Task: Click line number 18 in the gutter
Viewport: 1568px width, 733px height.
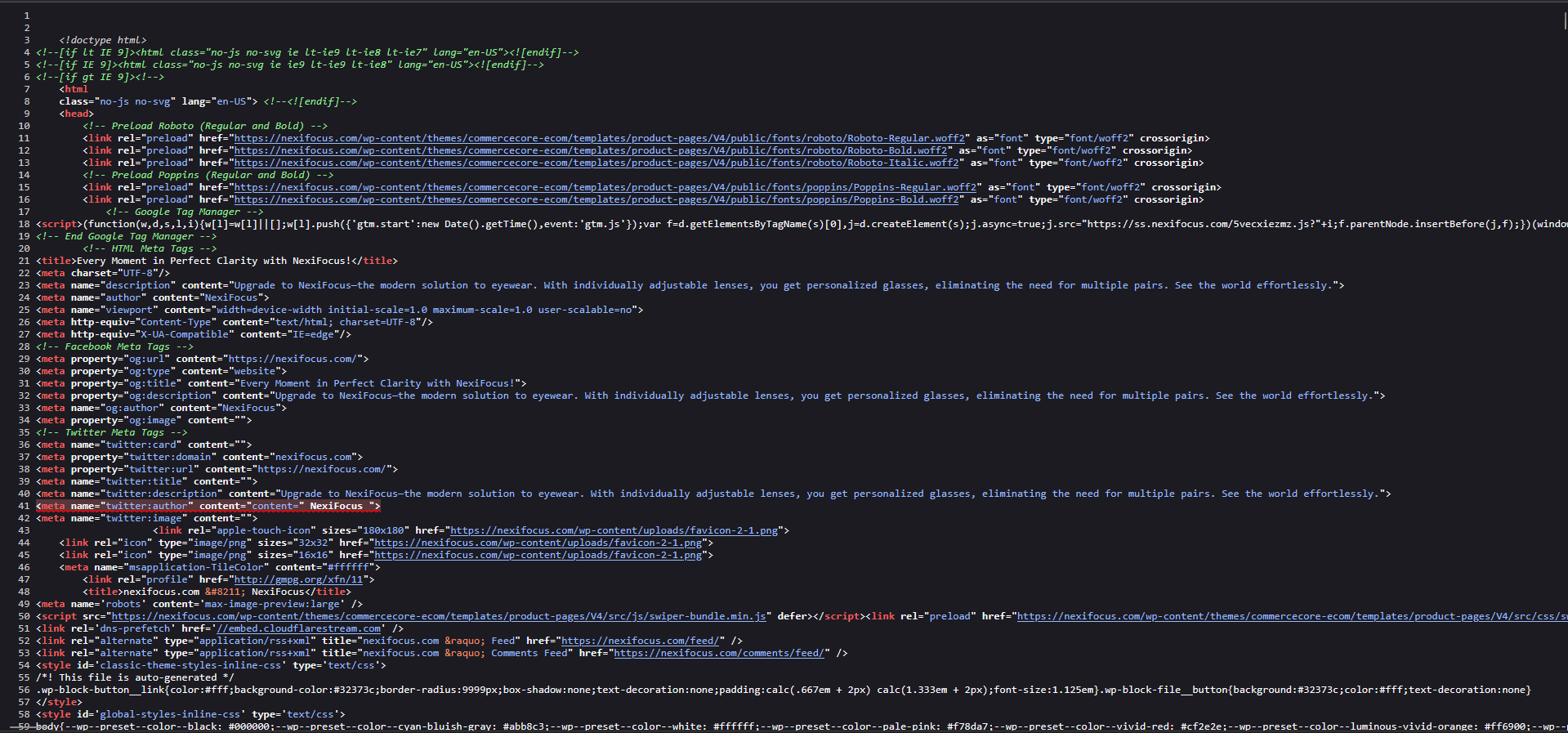Action: point(24,224)
